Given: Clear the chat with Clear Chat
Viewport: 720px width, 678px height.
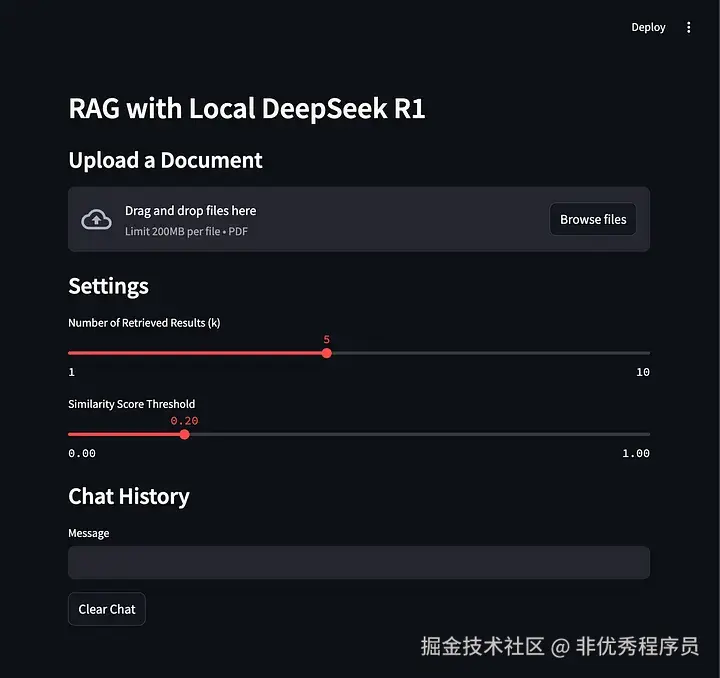Looking at the screenshot, I should (x=107, y=609).
